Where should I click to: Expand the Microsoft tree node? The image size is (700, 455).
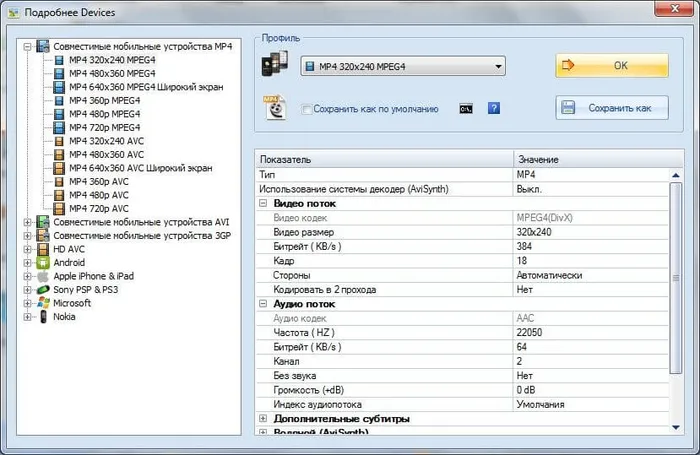pos(27,303)
